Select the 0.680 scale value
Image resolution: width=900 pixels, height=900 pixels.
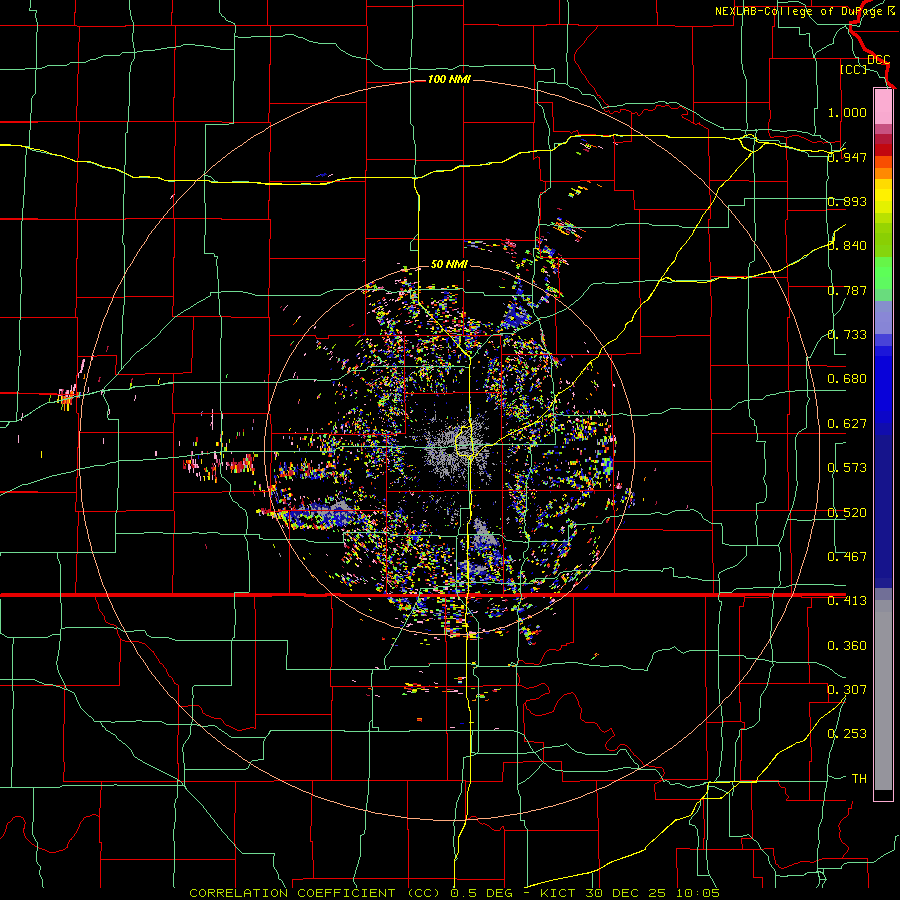click(847, 379)
